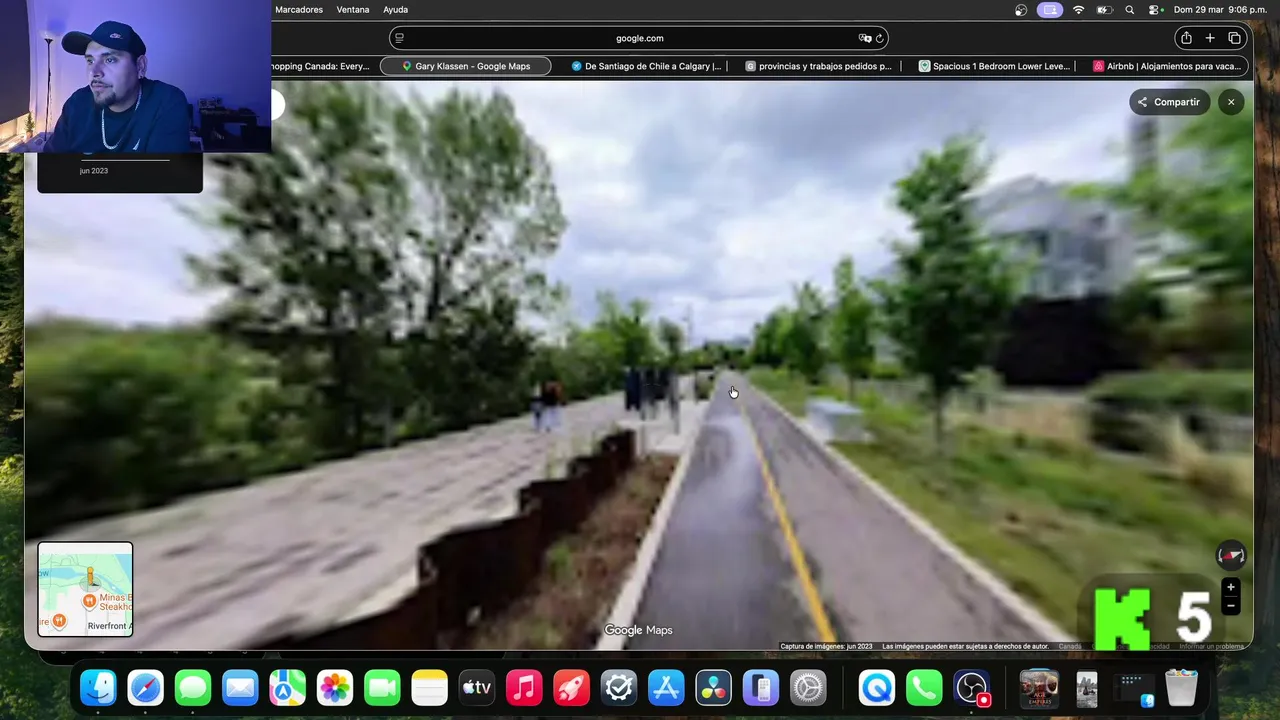This screenshot has height=720, width=1280.
Task: Click the Compartir share button
Action: click(x=1169, y=102)
